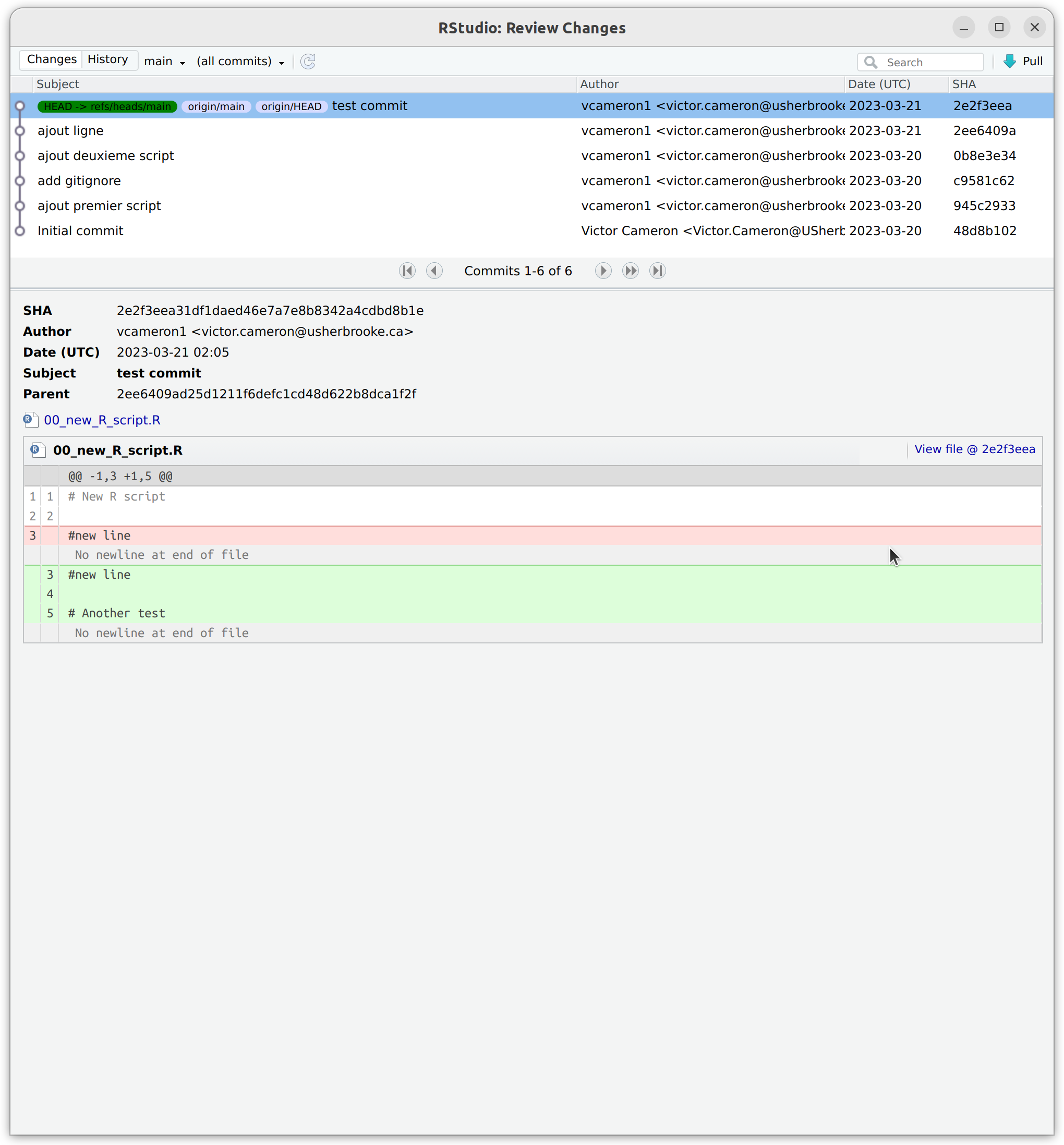Select the 'ajout deuxieme script' commit

(x=531, y=155)
